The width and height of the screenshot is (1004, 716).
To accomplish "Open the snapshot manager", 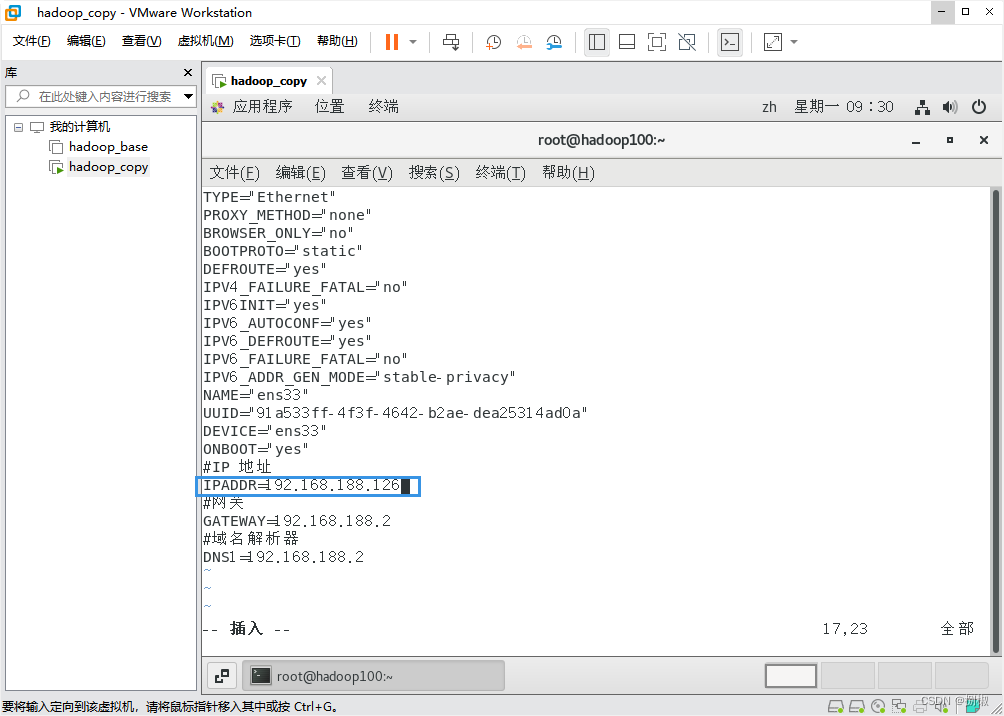I will pyautogui.click(x=555, y=42).
